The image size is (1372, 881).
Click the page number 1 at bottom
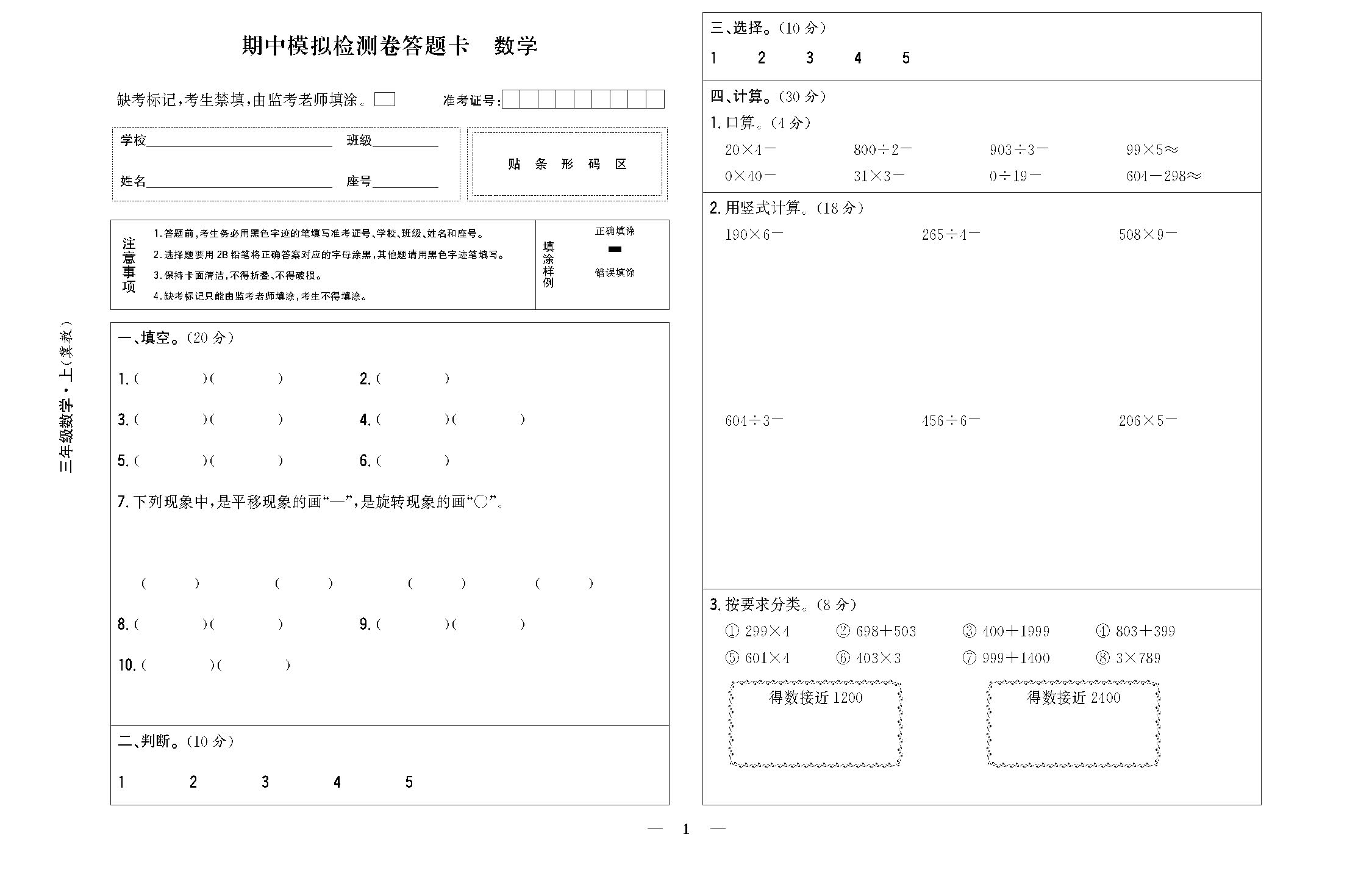[686, 829]
